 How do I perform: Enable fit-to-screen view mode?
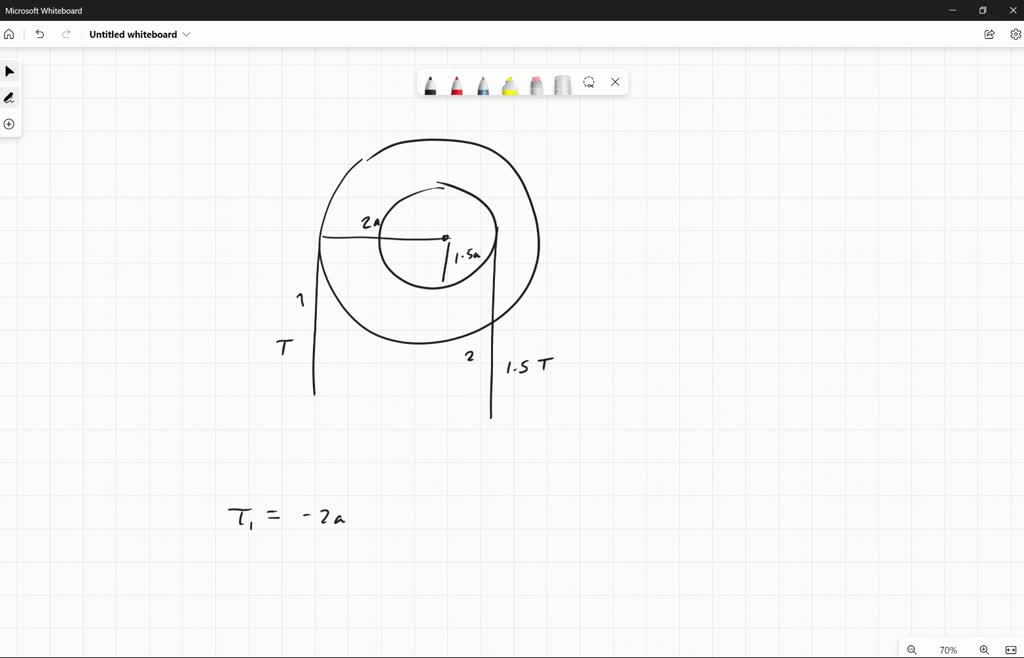point(1012,650)
